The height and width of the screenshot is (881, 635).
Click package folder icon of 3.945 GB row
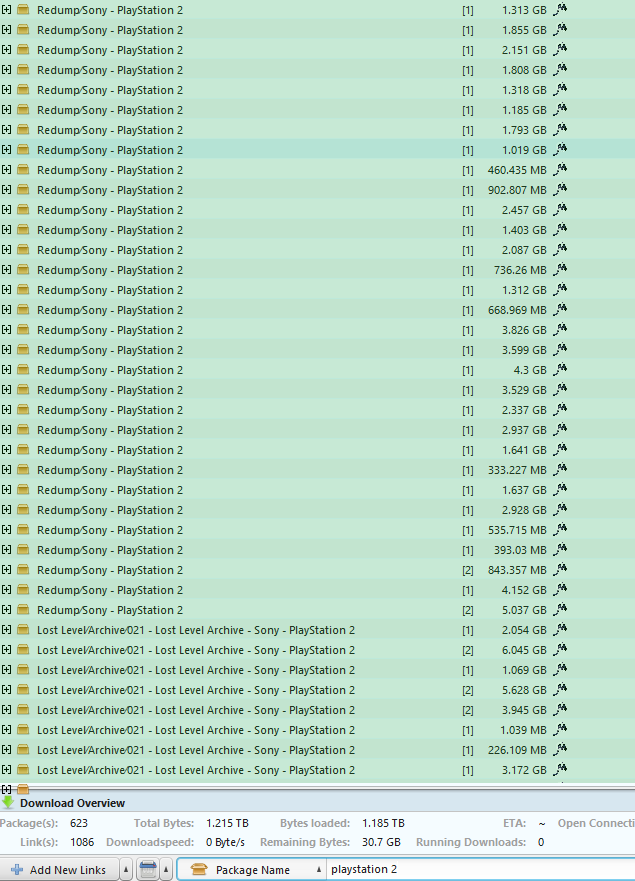[23, 710]
